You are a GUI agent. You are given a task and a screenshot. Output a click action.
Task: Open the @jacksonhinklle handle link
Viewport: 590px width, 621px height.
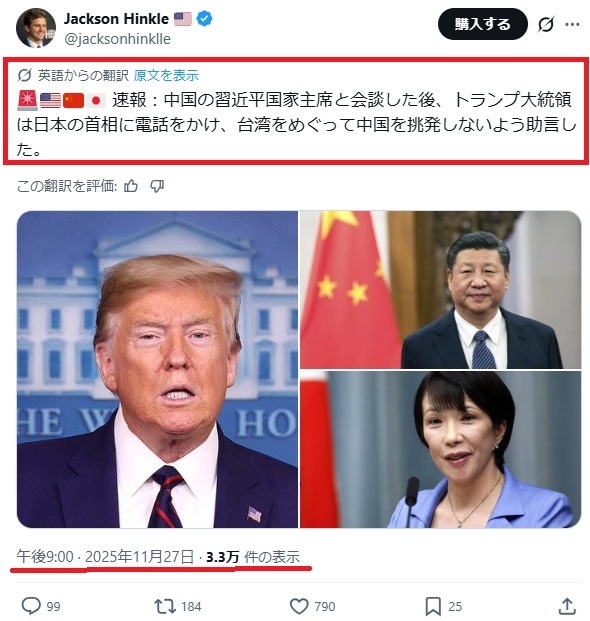click(117, 39)
